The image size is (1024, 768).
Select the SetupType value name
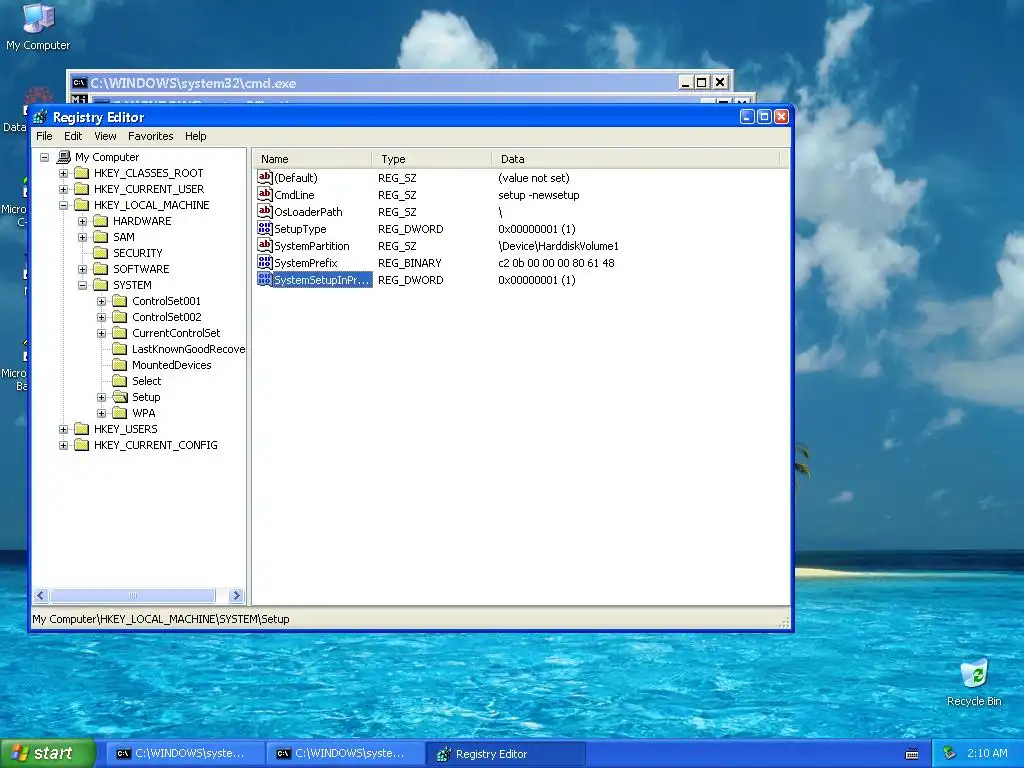pyautogui.click(x=300, y=229)
